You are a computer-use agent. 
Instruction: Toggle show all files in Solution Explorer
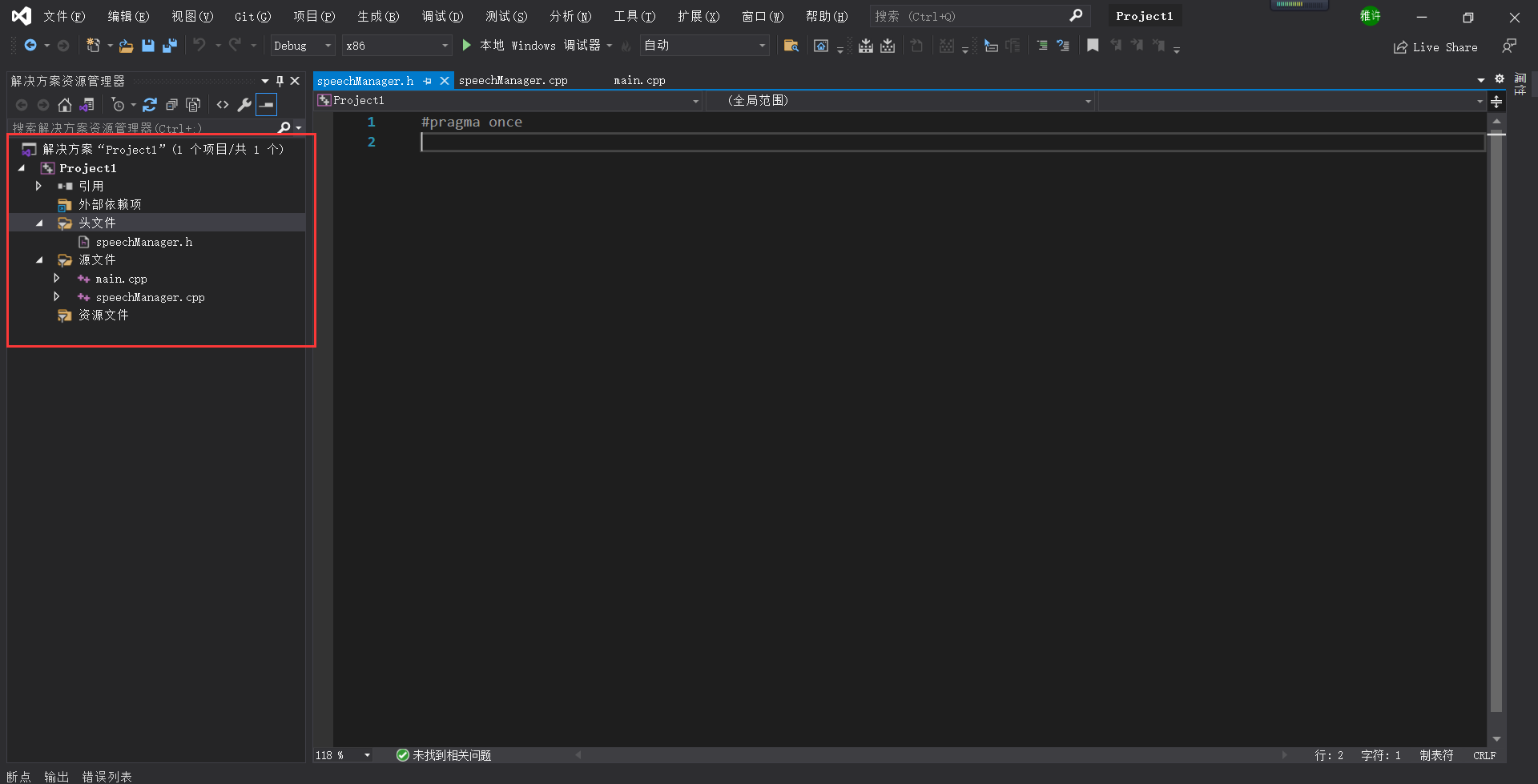[193, 105]
